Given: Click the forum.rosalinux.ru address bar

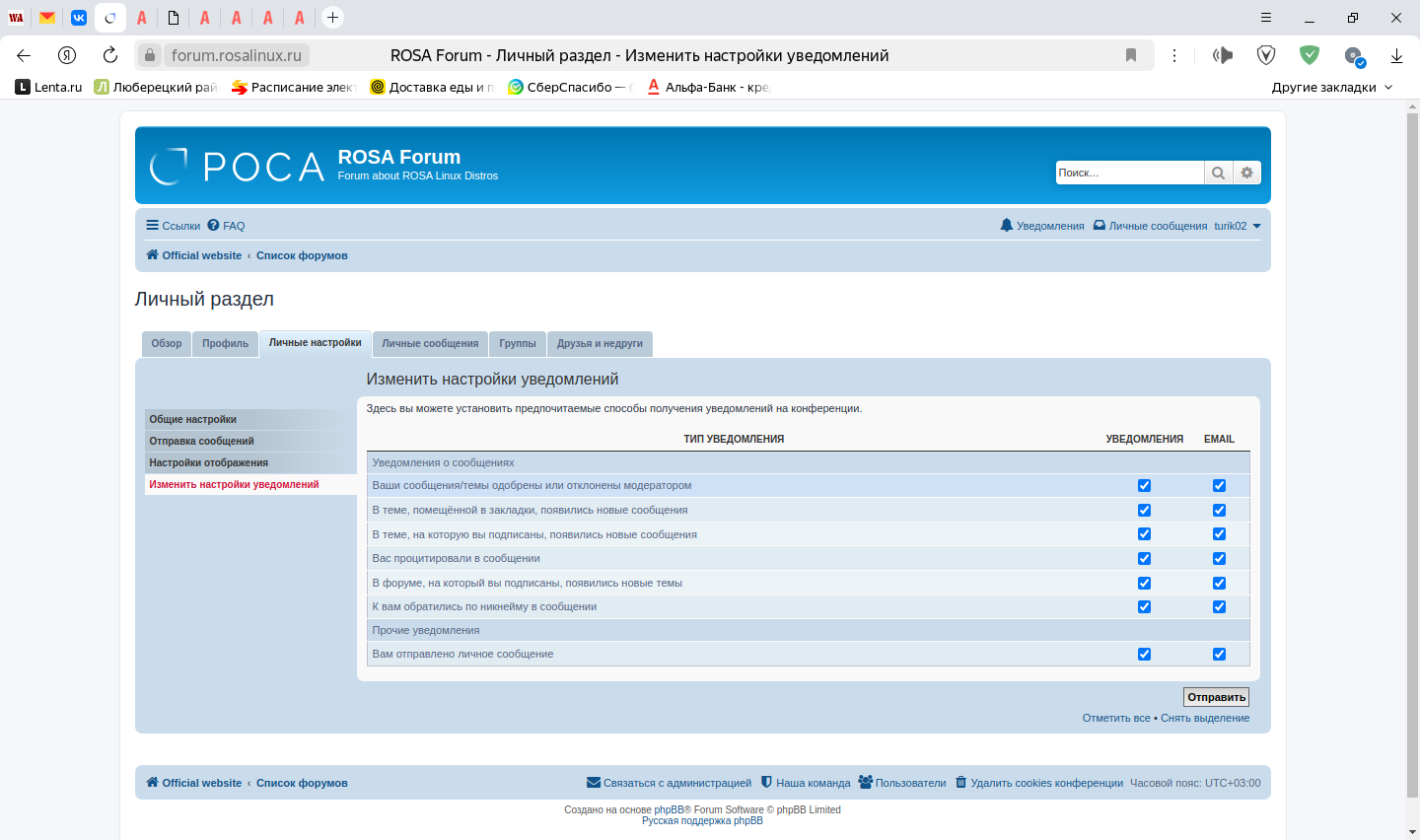Looking at the screenshot, I should [237, 55].
